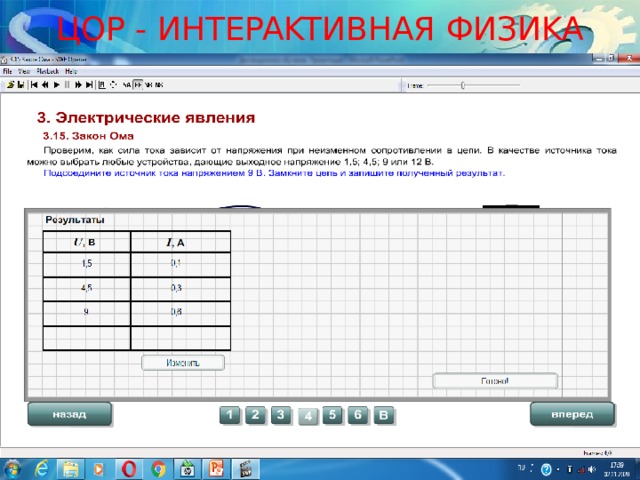This screenshot has width=640, height=480.
Task: Jump to the start with skip-back button
Action: (34, 85)
